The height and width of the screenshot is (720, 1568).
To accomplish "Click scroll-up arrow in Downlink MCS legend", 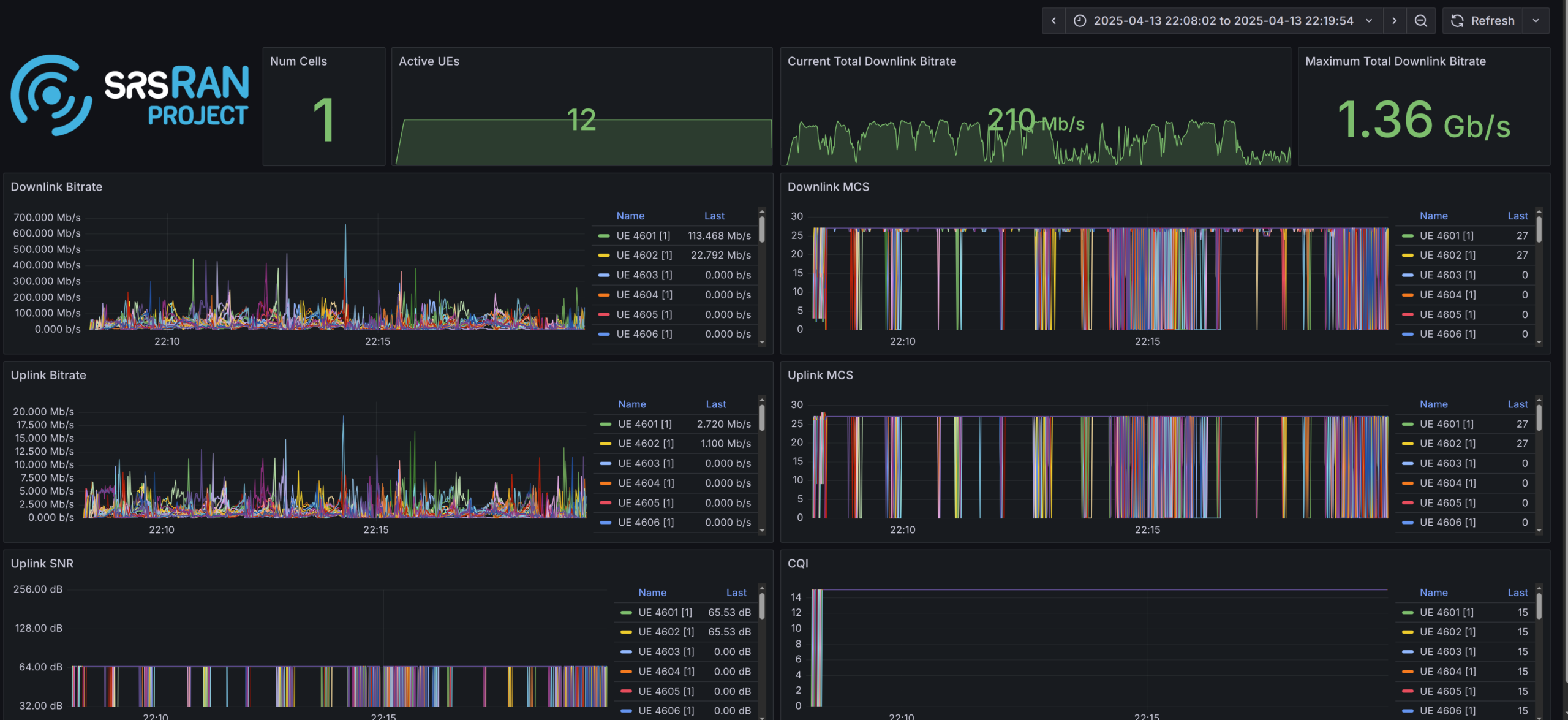I will (x=1539, y=211).
